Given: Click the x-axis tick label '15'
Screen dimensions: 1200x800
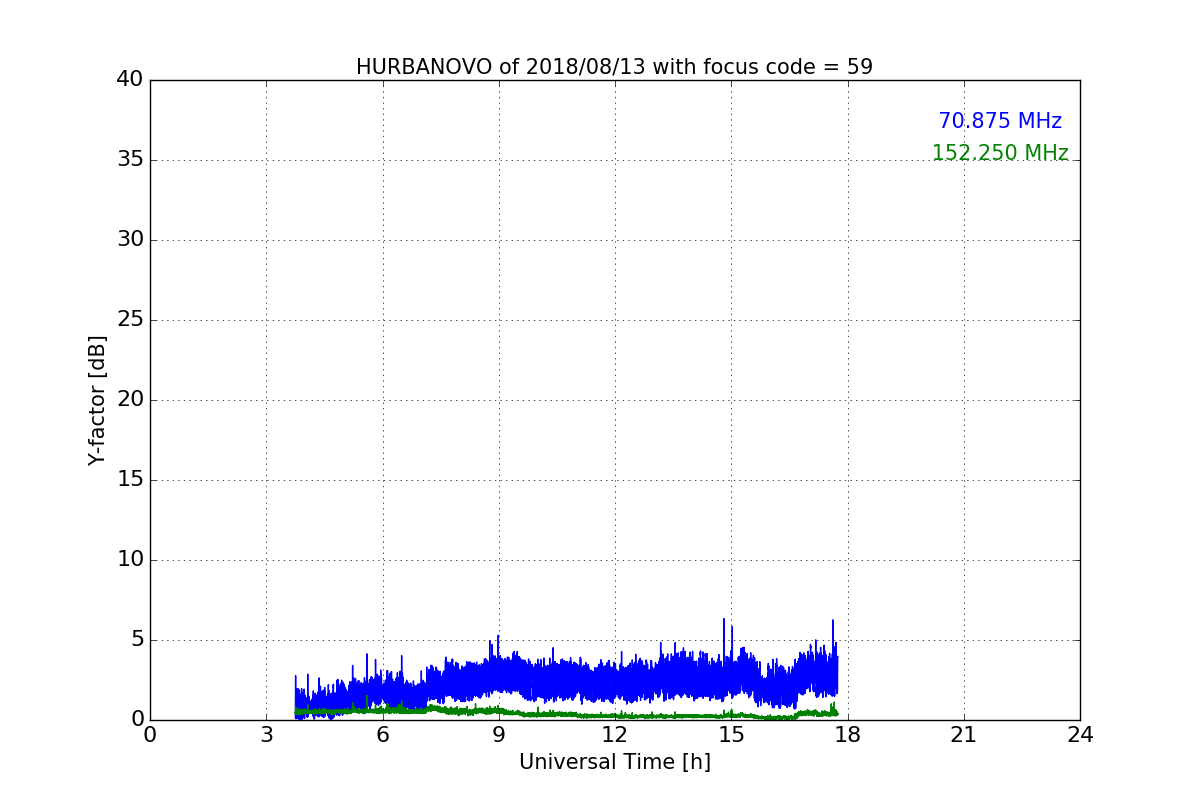Looking at the screenshot, I should point(731,735).
